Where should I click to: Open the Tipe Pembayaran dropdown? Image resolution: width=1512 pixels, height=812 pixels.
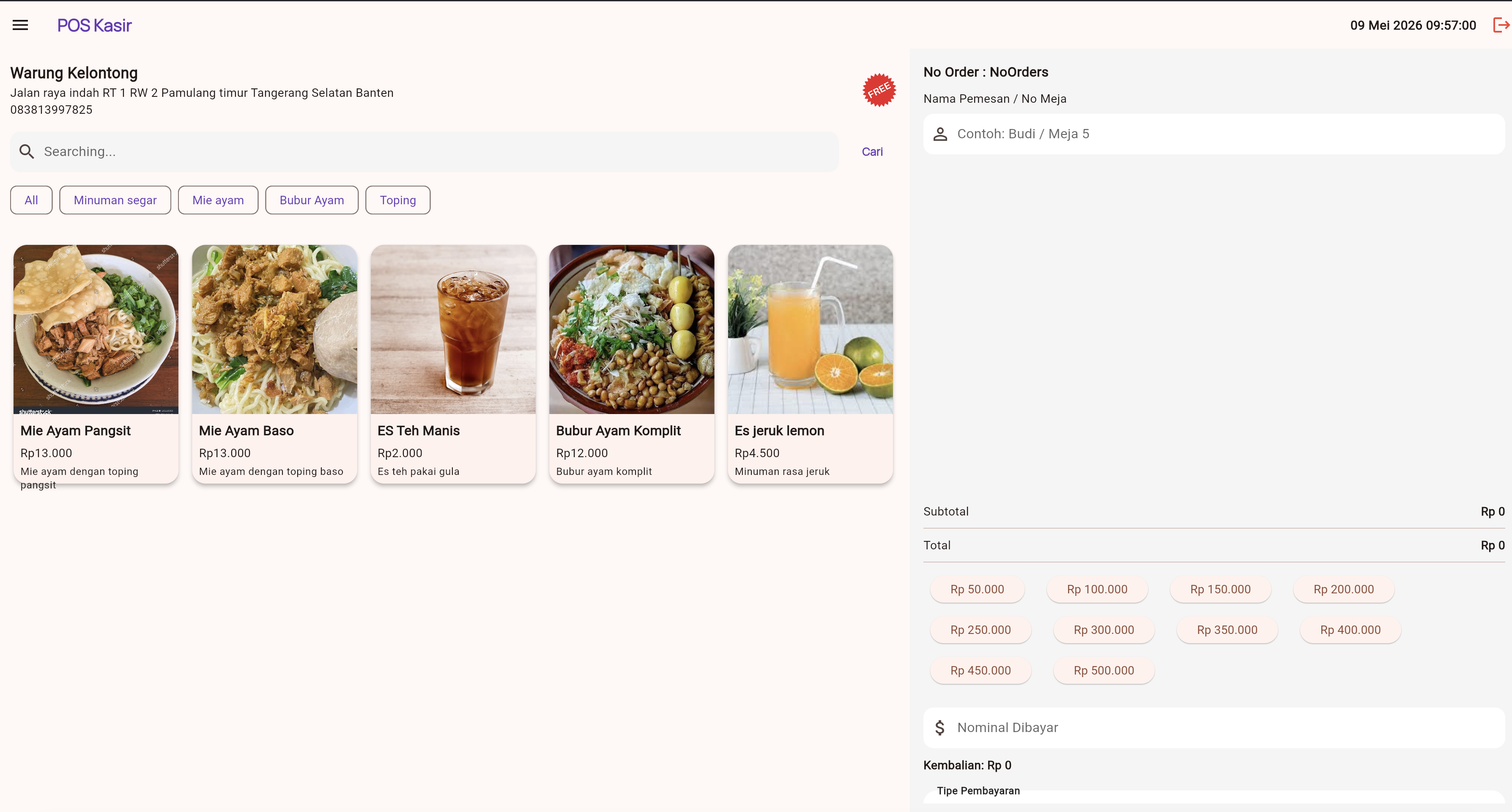(1213, 797)
